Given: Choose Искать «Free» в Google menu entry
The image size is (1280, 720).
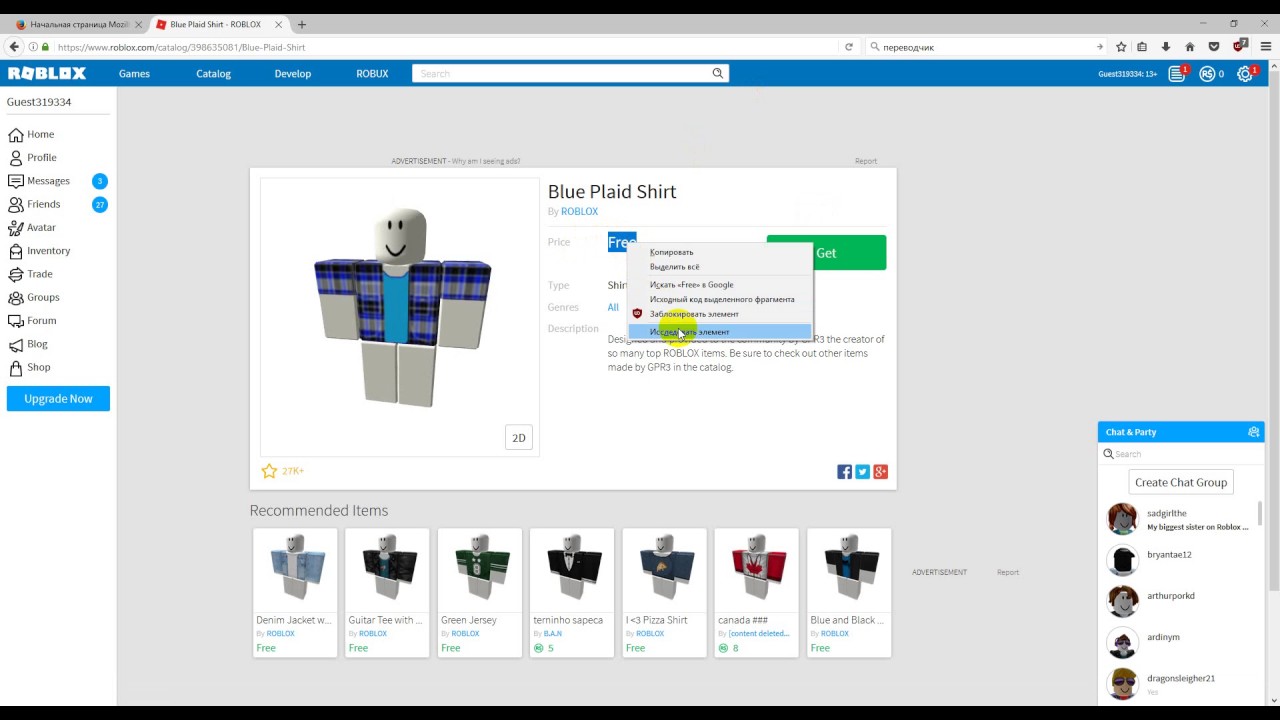Looking at the screenshot, I should pos(720,285).
